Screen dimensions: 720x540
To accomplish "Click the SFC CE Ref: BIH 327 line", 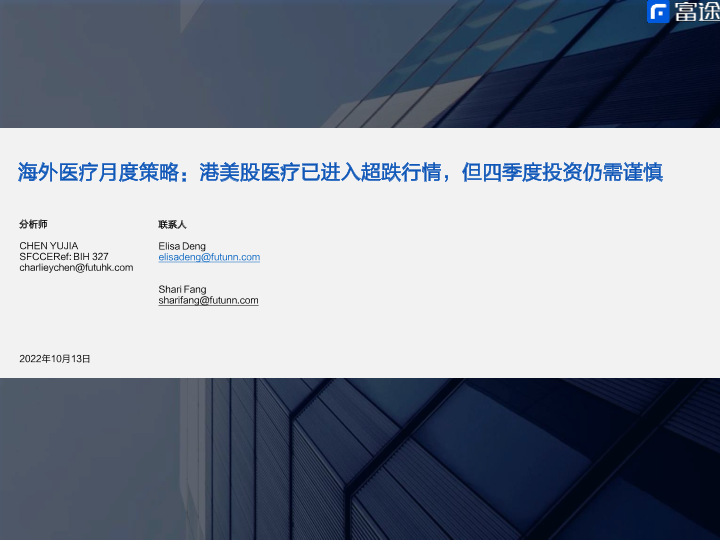I will coord(64,256).
